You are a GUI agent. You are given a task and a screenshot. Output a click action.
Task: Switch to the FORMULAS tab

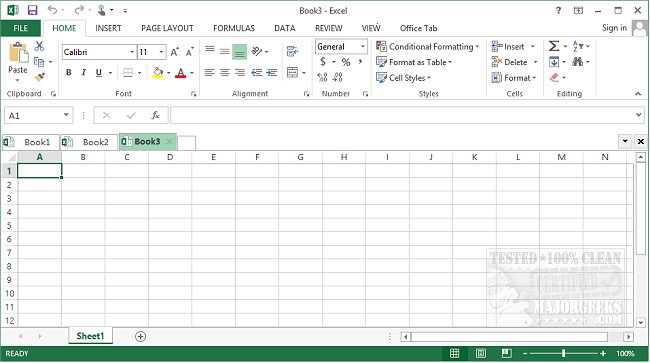click(234, 28)
